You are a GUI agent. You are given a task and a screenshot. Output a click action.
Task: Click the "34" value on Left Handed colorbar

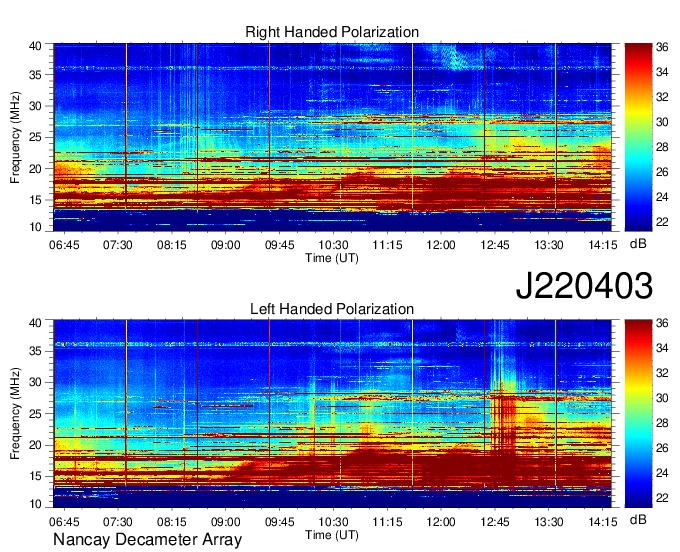tap(662, 348)
